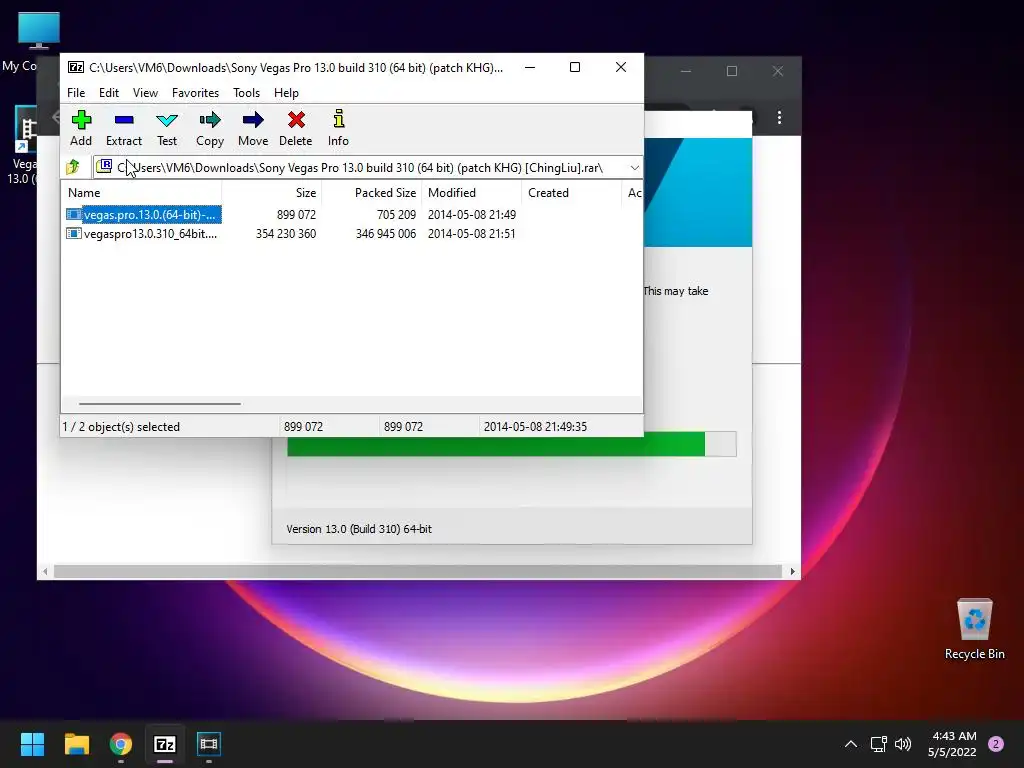Open the Edit menu

coord(108,93)
